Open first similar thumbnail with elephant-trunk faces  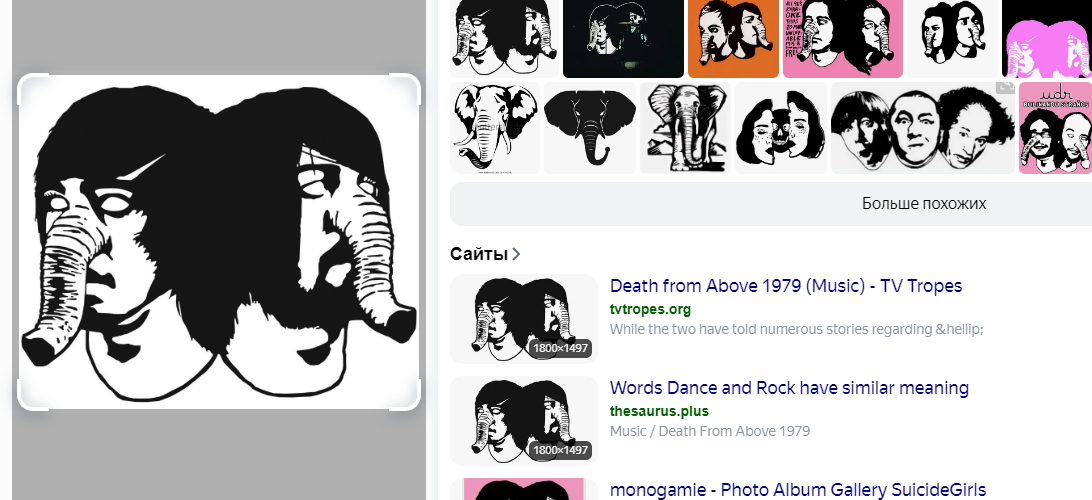pos(505,39)
